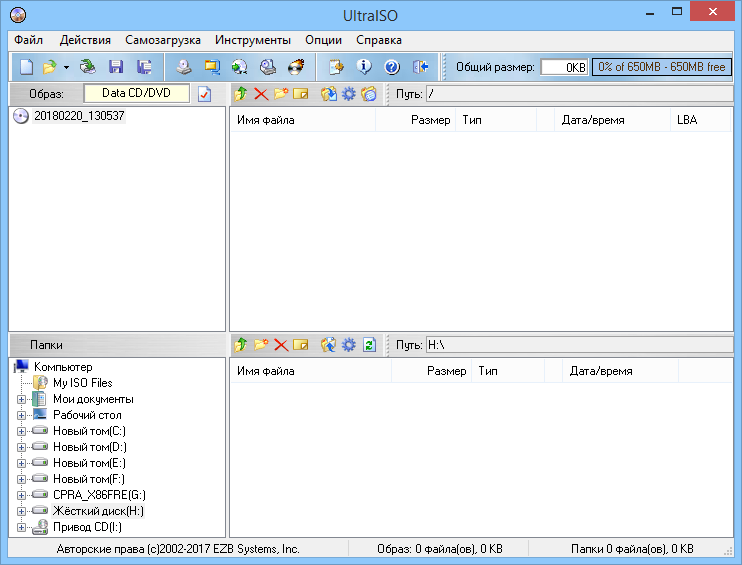Create new folder in the image pane

pyautogui.click(x=281, y=94)
